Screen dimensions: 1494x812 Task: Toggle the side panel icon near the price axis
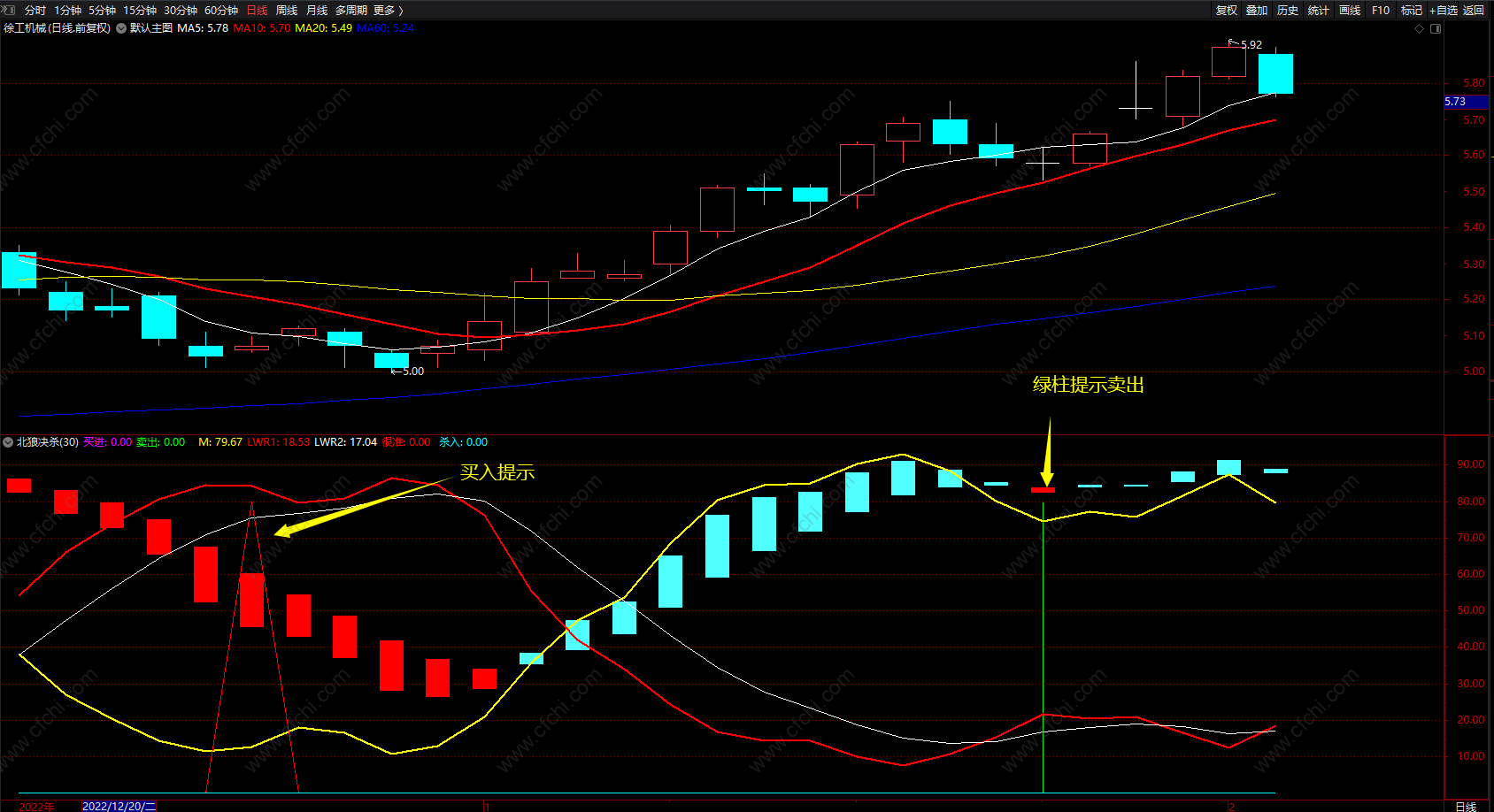pos(1436,29)
